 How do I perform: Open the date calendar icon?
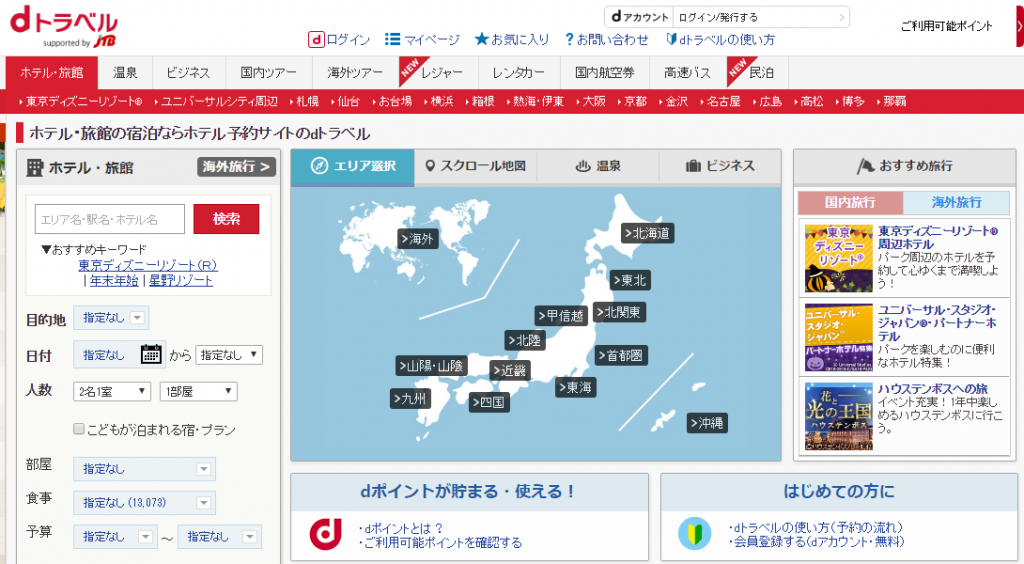tap(151, 354)
